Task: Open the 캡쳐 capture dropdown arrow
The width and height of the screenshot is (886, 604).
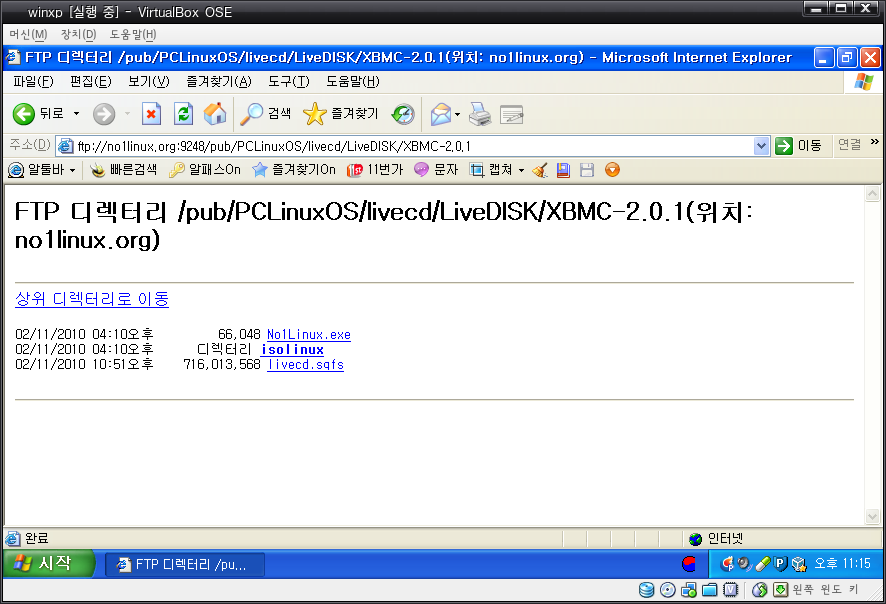Action: click(521, 170)
